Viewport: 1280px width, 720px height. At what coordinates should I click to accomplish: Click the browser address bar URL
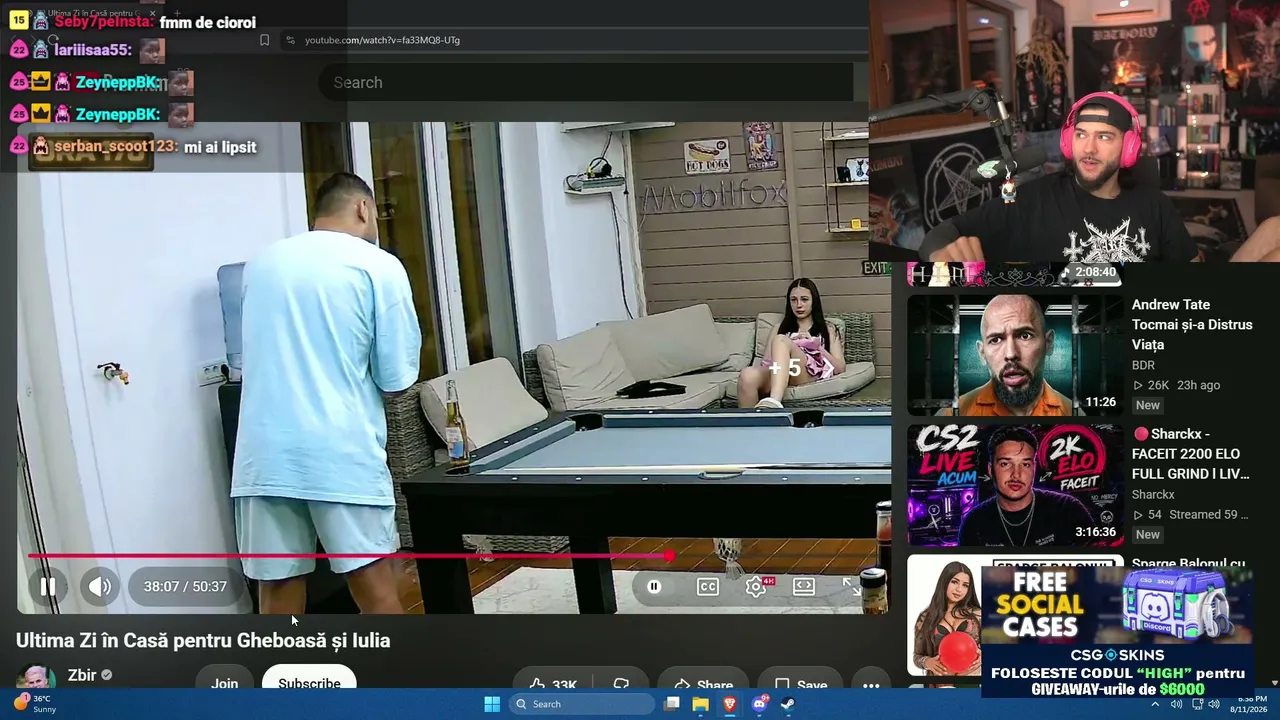pos(382,40)
